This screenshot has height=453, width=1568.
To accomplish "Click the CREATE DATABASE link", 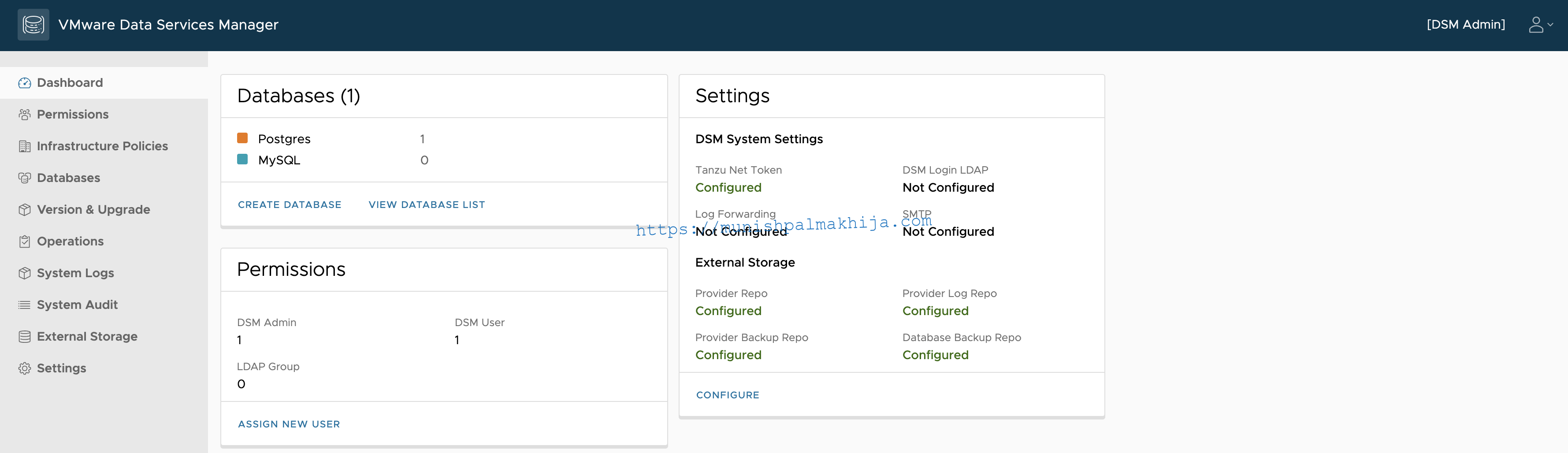I will [290, 204].
